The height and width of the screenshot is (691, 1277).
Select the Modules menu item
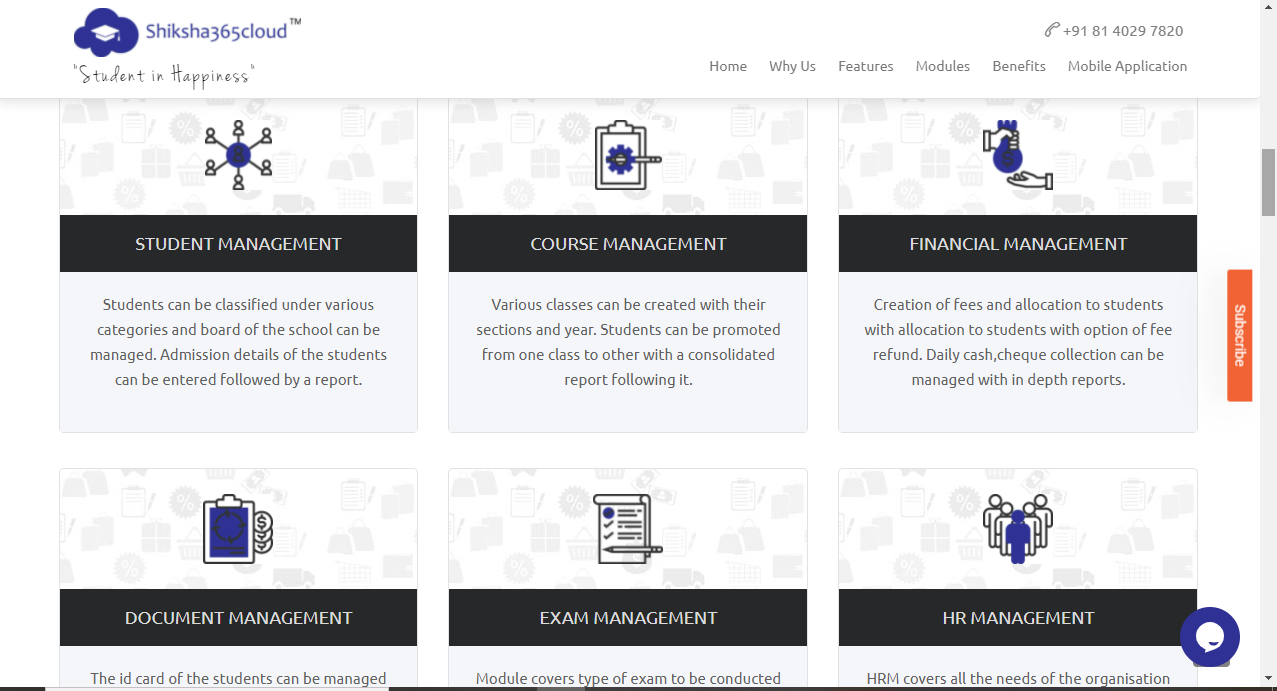tap(943, 66)
